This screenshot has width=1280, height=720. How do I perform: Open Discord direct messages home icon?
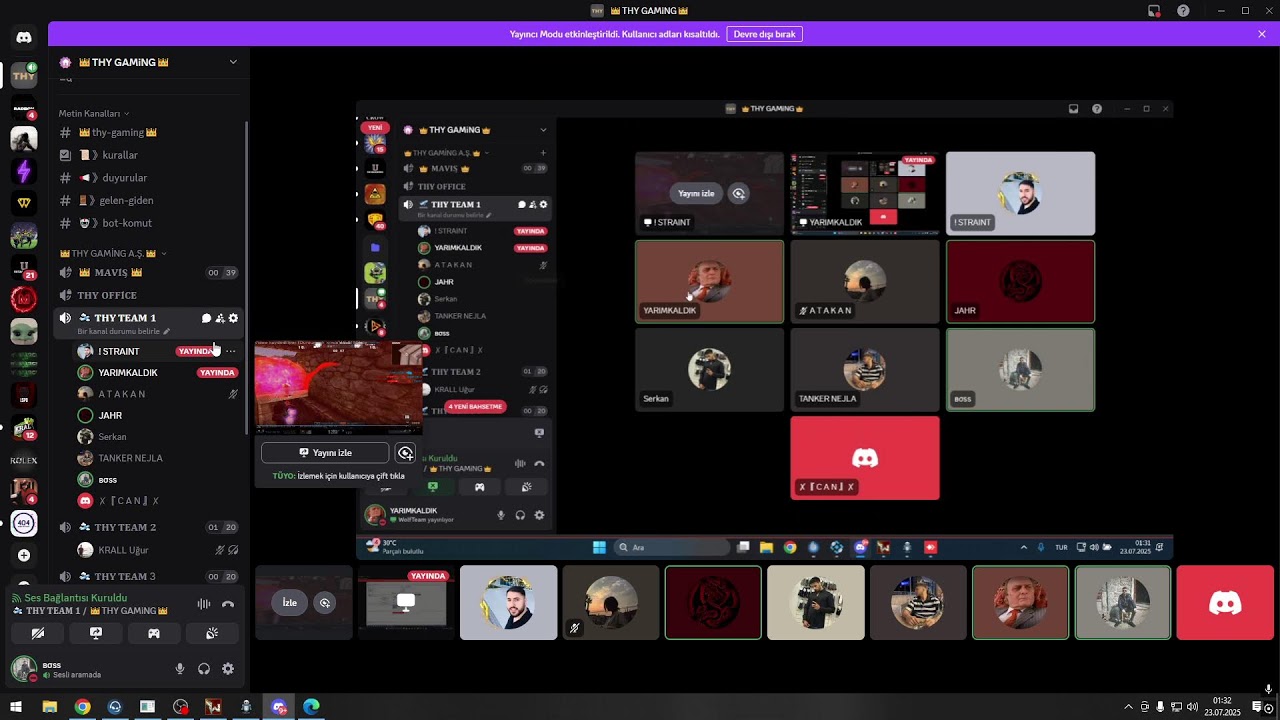click(x=24, y=38)
